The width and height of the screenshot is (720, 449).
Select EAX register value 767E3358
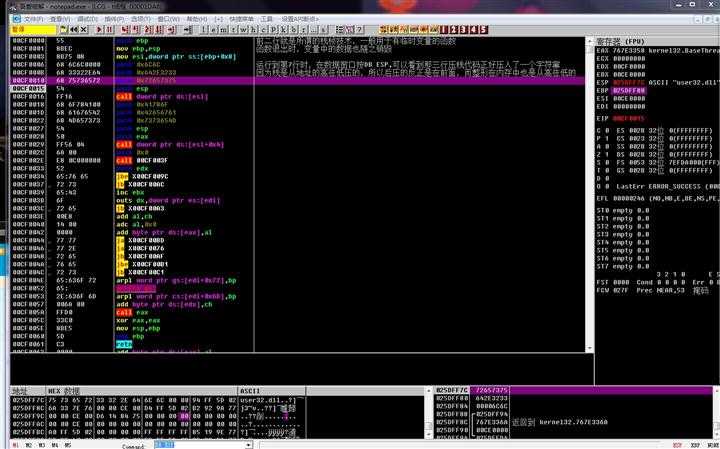628,51
